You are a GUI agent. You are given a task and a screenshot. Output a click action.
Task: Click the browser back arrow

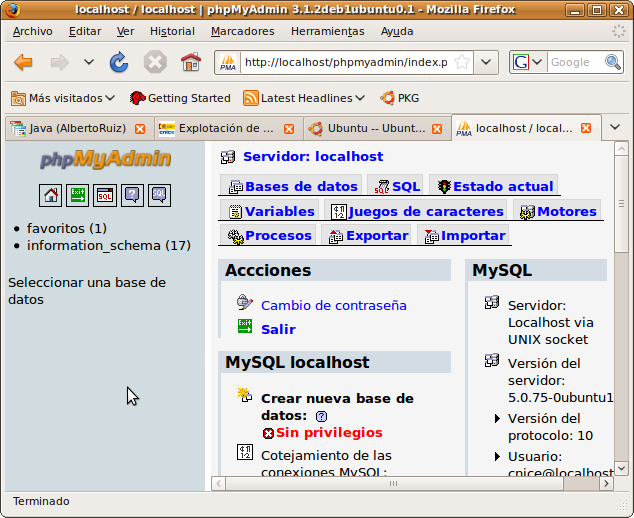[24, 62]
